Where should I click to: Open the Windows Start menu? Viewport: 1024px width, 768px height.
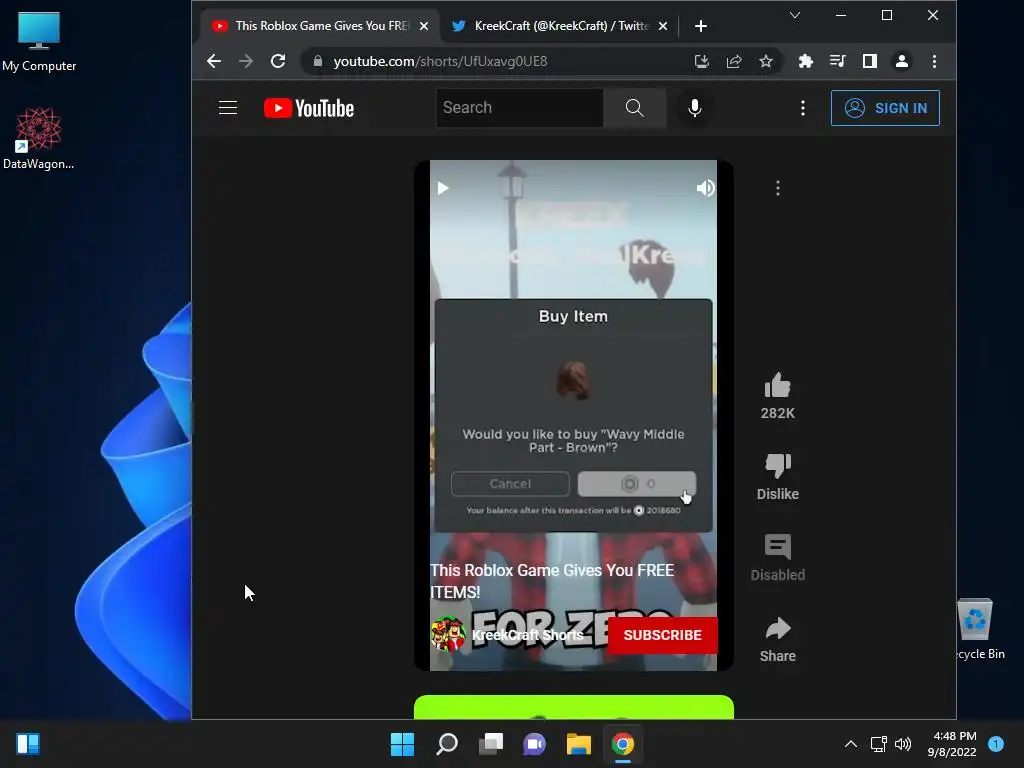pyautogui.click(x=402, y=744)
